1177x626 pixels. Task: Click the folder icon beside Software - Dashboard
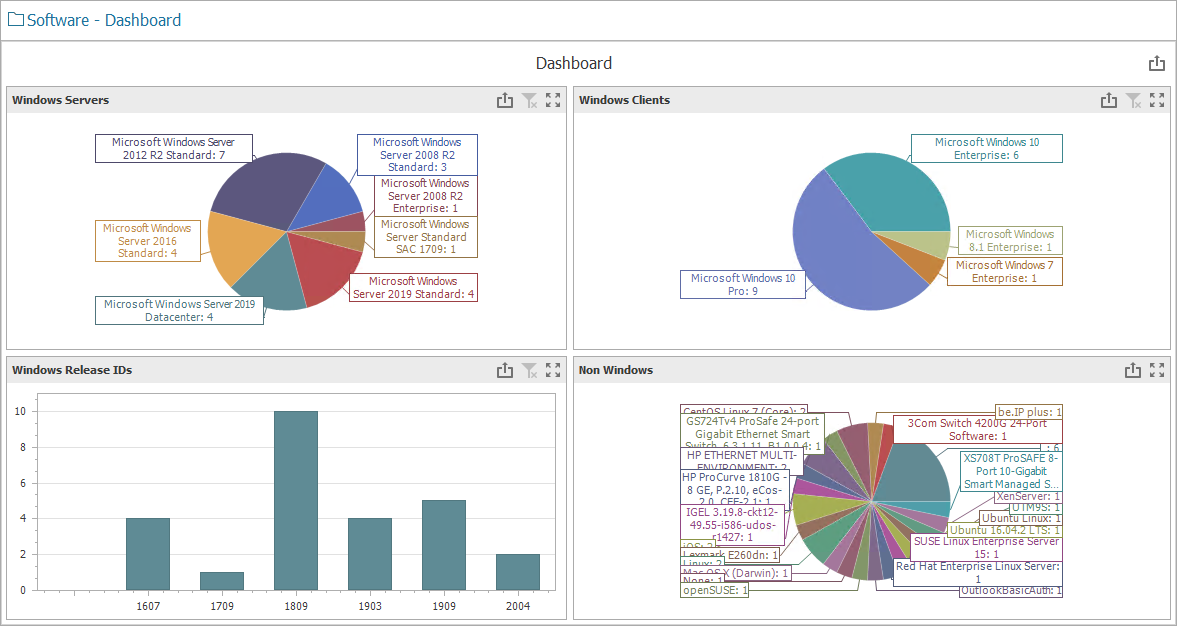pos(16,20)
